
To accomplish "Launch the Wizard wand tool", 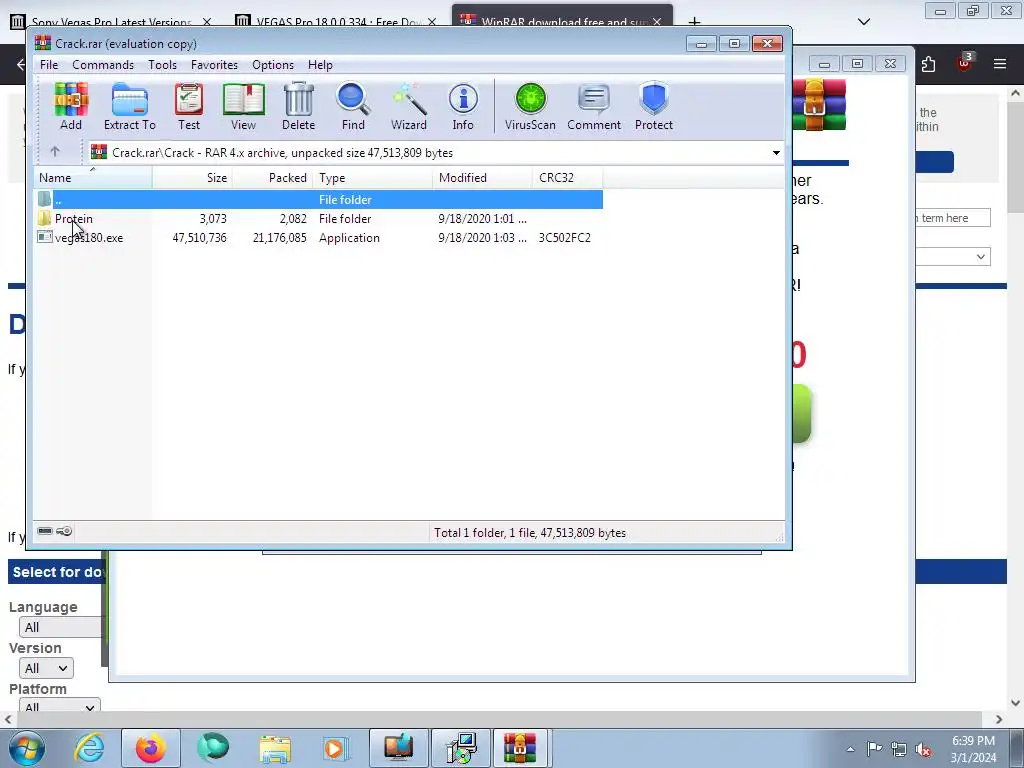I will pyautogui.click(x=409, y=106).
